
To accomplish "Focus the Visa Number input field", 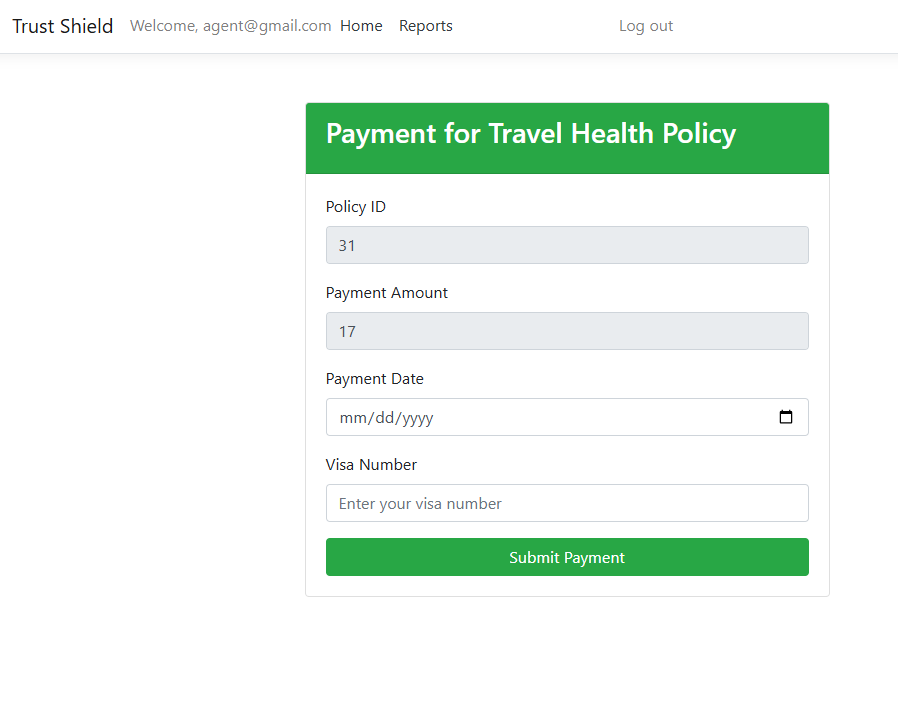I will click(567, 503).
